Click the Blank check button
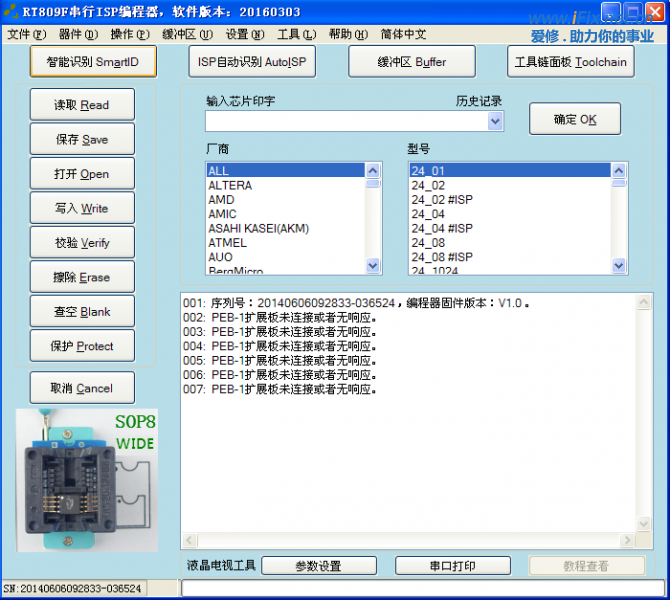The height and width of the screenshot is (600, 670). [82, 312]
